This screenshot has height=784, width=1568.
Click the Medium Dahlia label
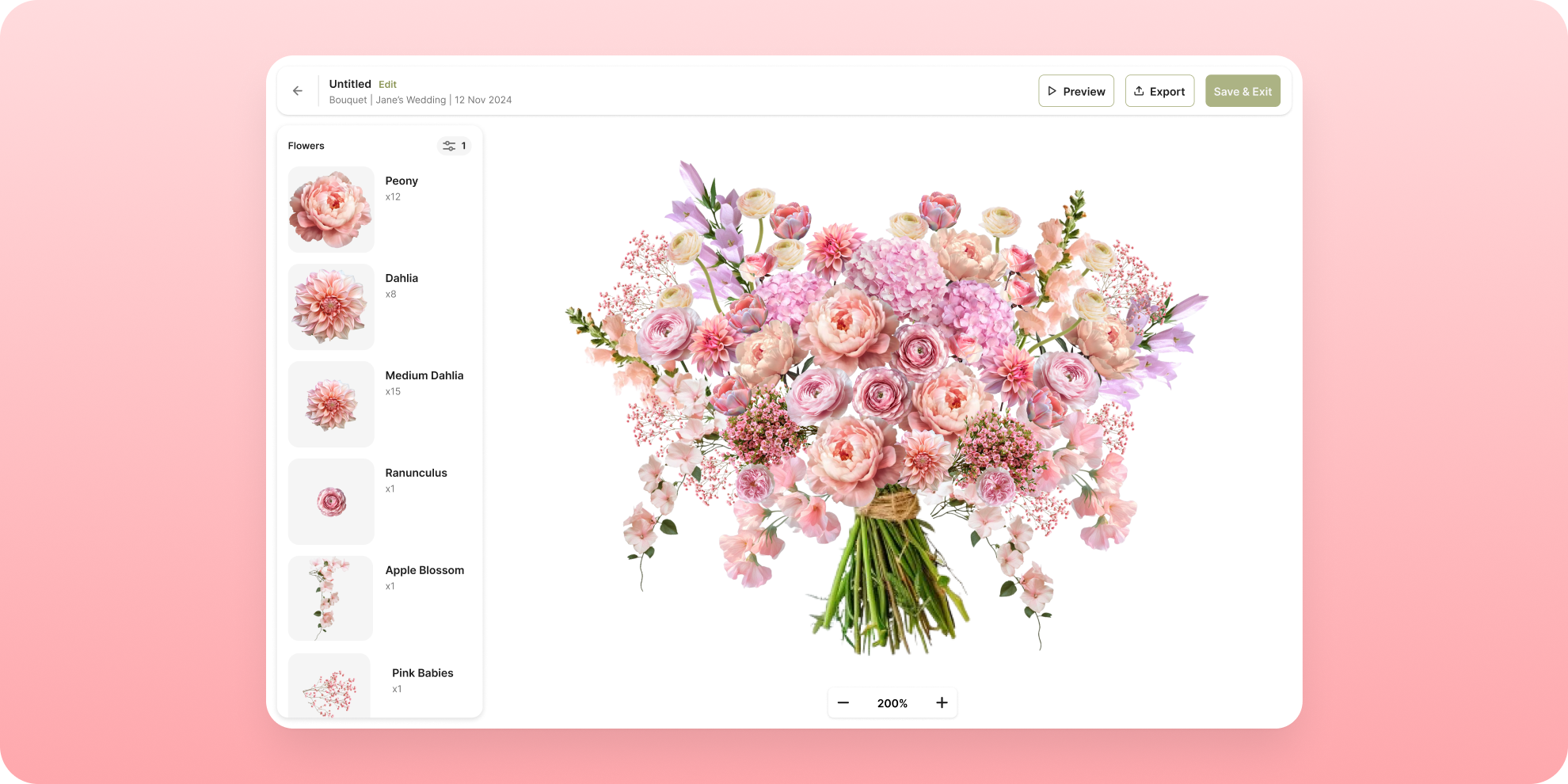coord(424,375)
